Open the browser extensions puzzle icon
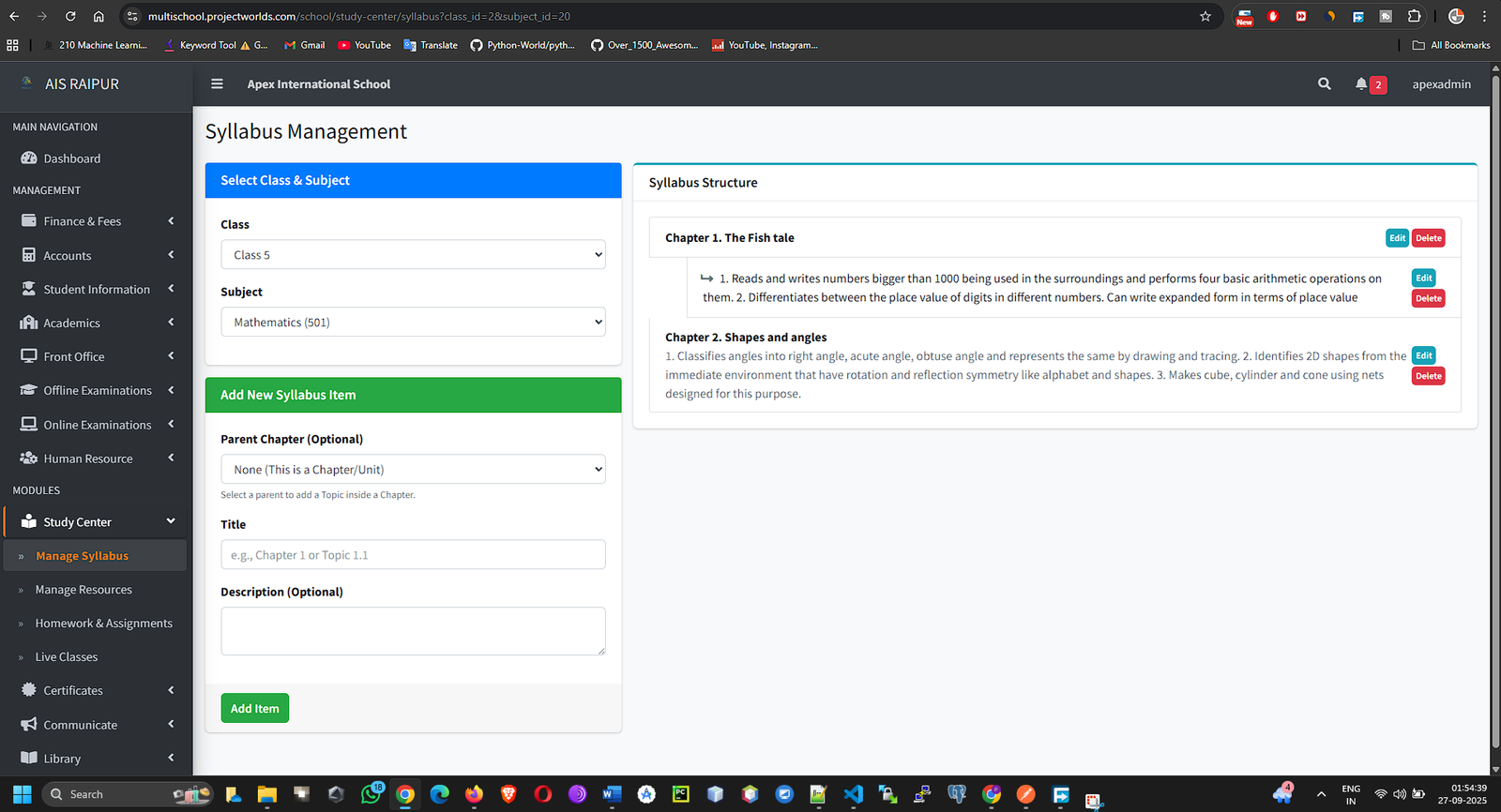The height and width of the screenshot is (812, 1501). click(x=1414, y=16)
